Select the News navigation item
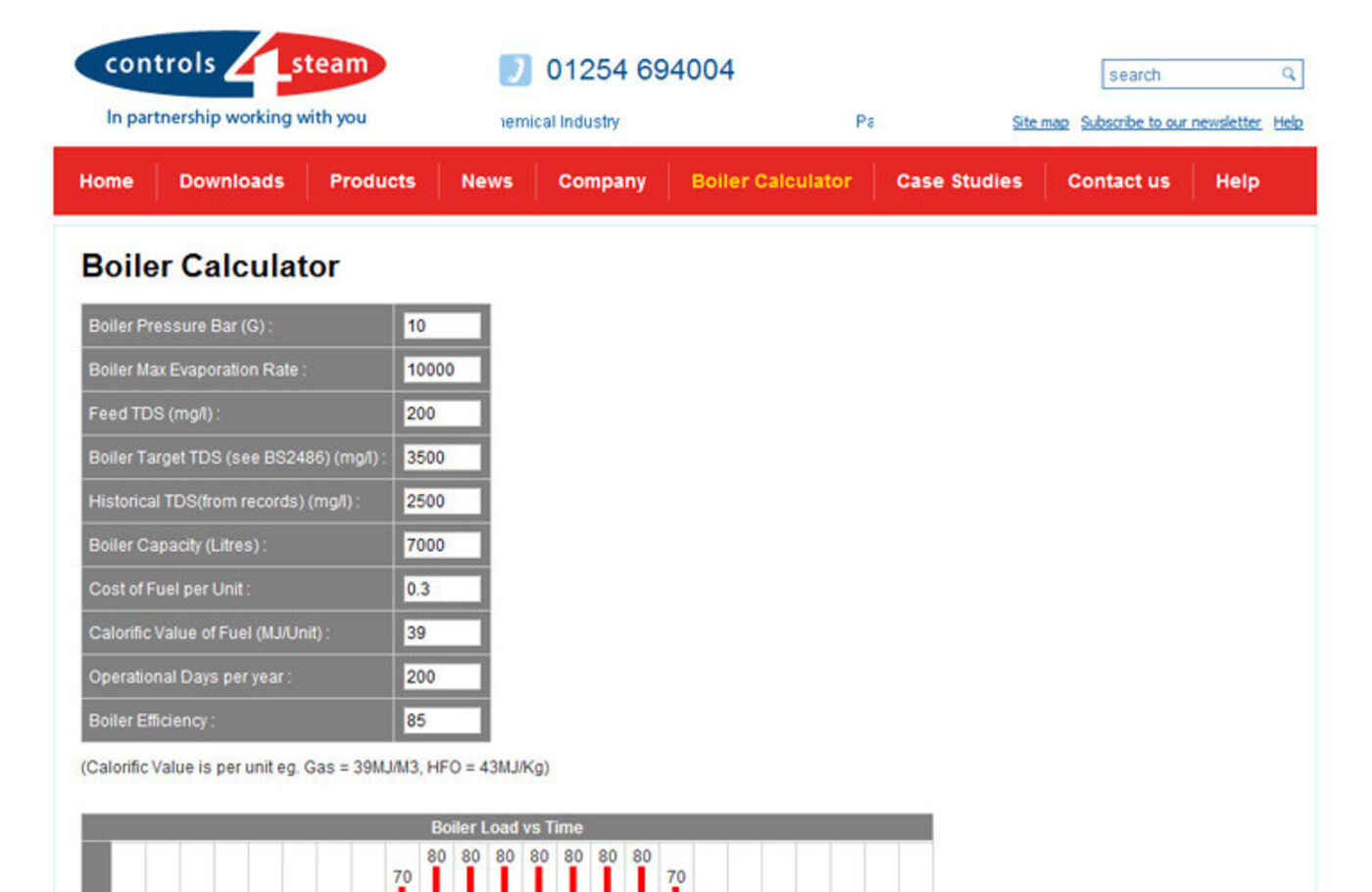 point(487,181)
